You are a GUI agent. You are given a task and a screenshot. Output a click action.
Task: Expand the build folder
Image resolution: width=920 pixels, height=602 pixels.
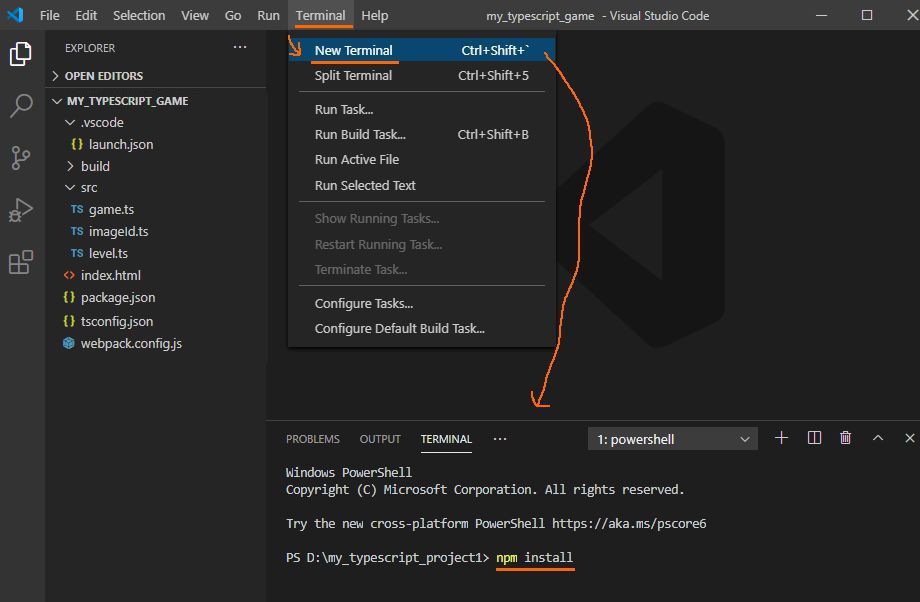(x=95, y=166)
